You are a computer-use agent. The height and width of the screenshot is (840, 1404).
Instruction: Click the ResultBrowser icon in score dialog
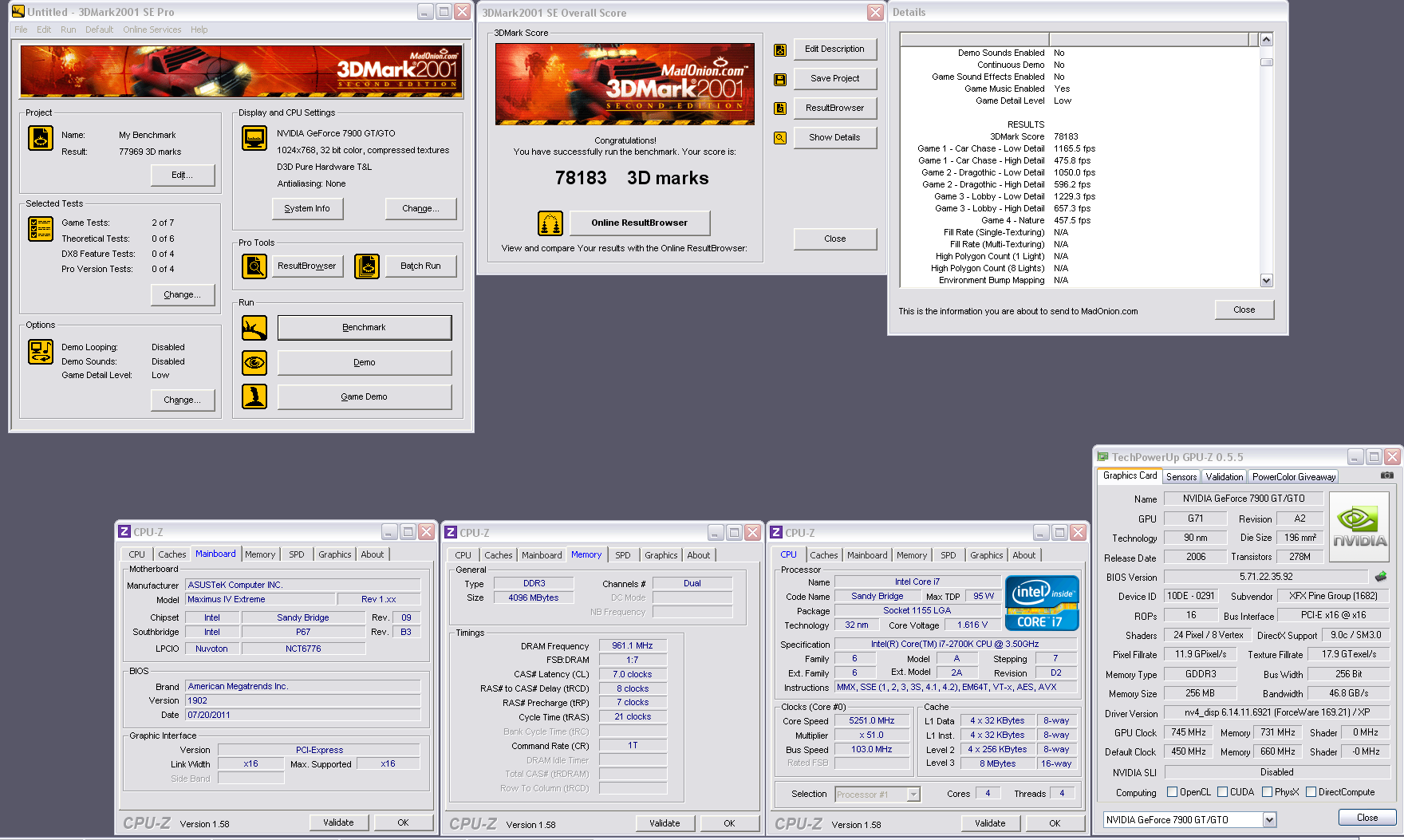[780, 108]
